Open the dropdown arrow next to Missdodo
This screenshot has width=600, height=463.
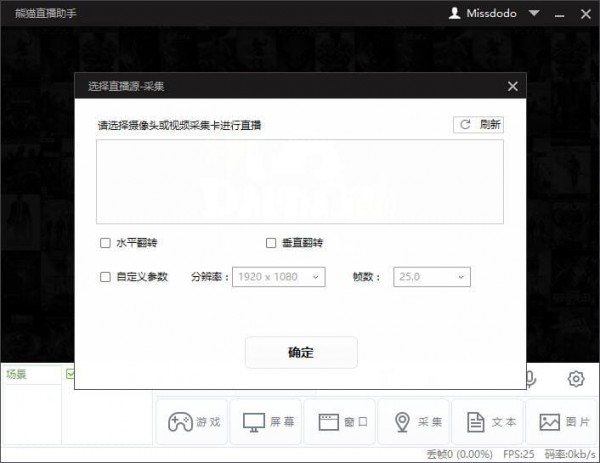tap(534, 14)
